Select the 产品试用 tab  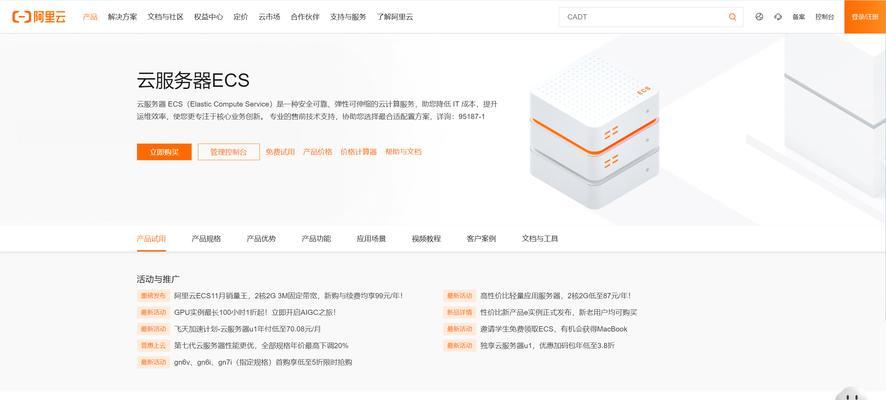tap(151, 239)
